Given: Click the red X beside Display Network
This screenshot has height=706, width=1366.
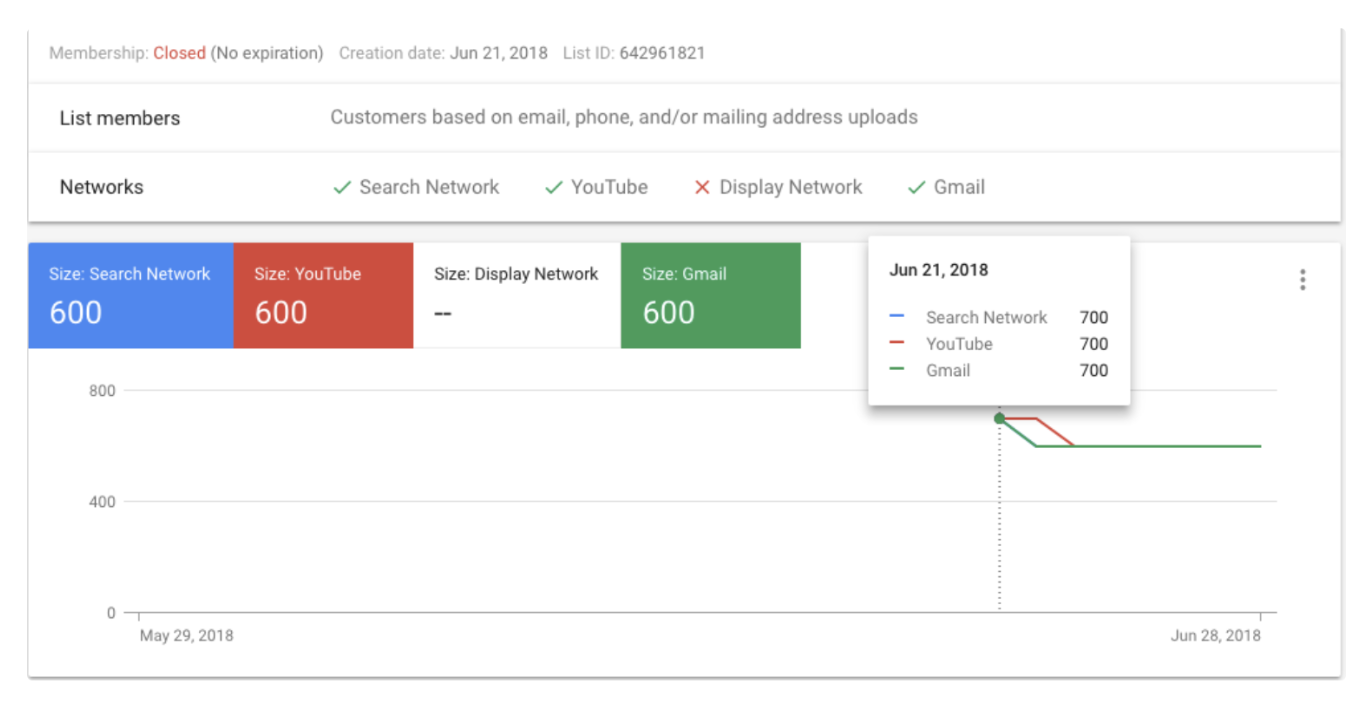Looking at the screenshot, I should [x=702, y=188].
